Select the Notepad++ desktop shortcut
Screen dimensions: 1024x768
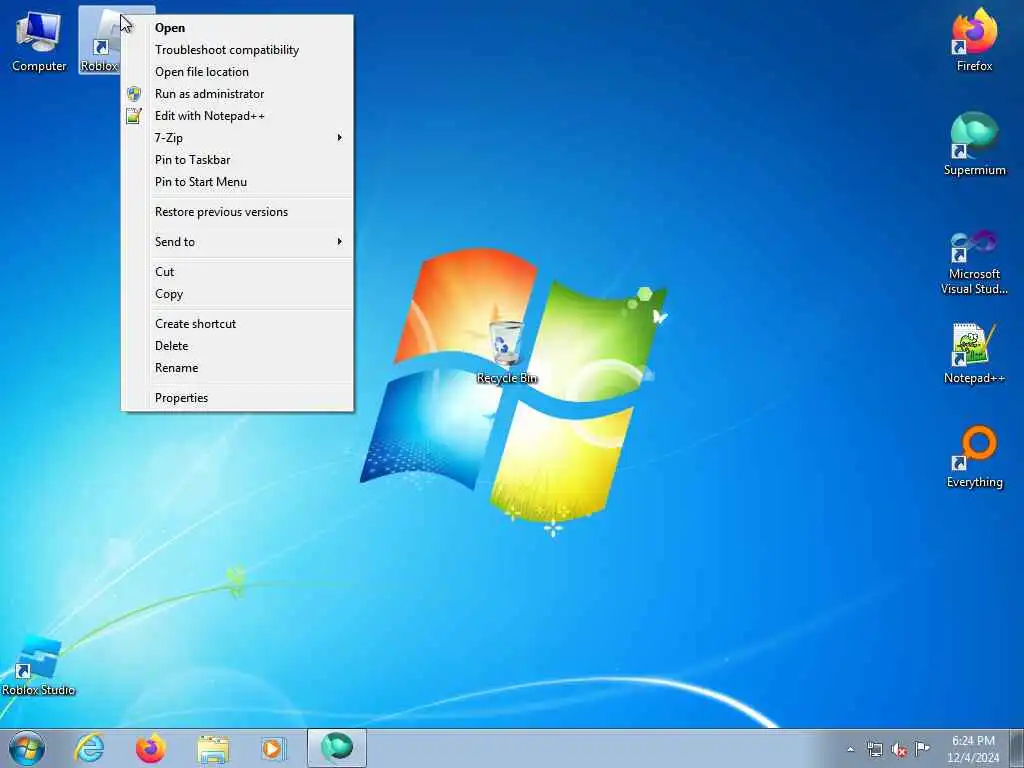click(x=974, y=353)
